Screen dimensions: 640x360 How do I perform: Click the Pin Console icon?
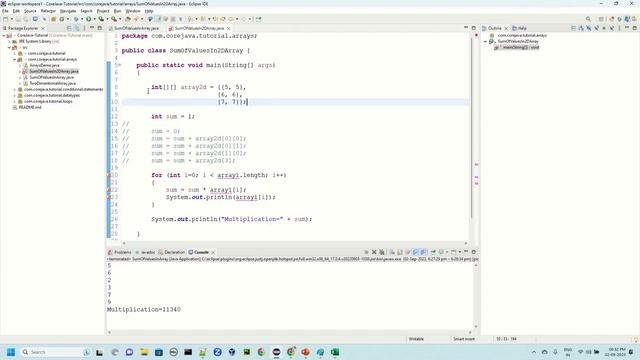(x=433, y=252)
